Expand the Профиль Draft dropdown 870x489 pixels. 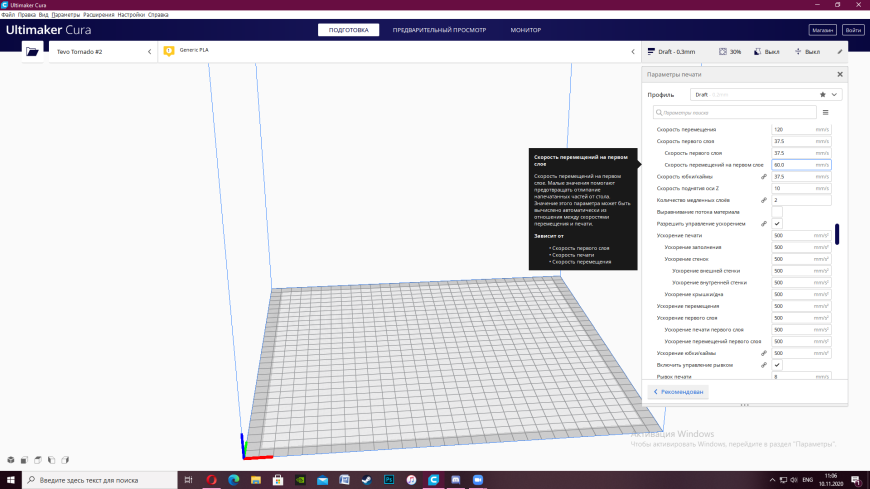766,94
